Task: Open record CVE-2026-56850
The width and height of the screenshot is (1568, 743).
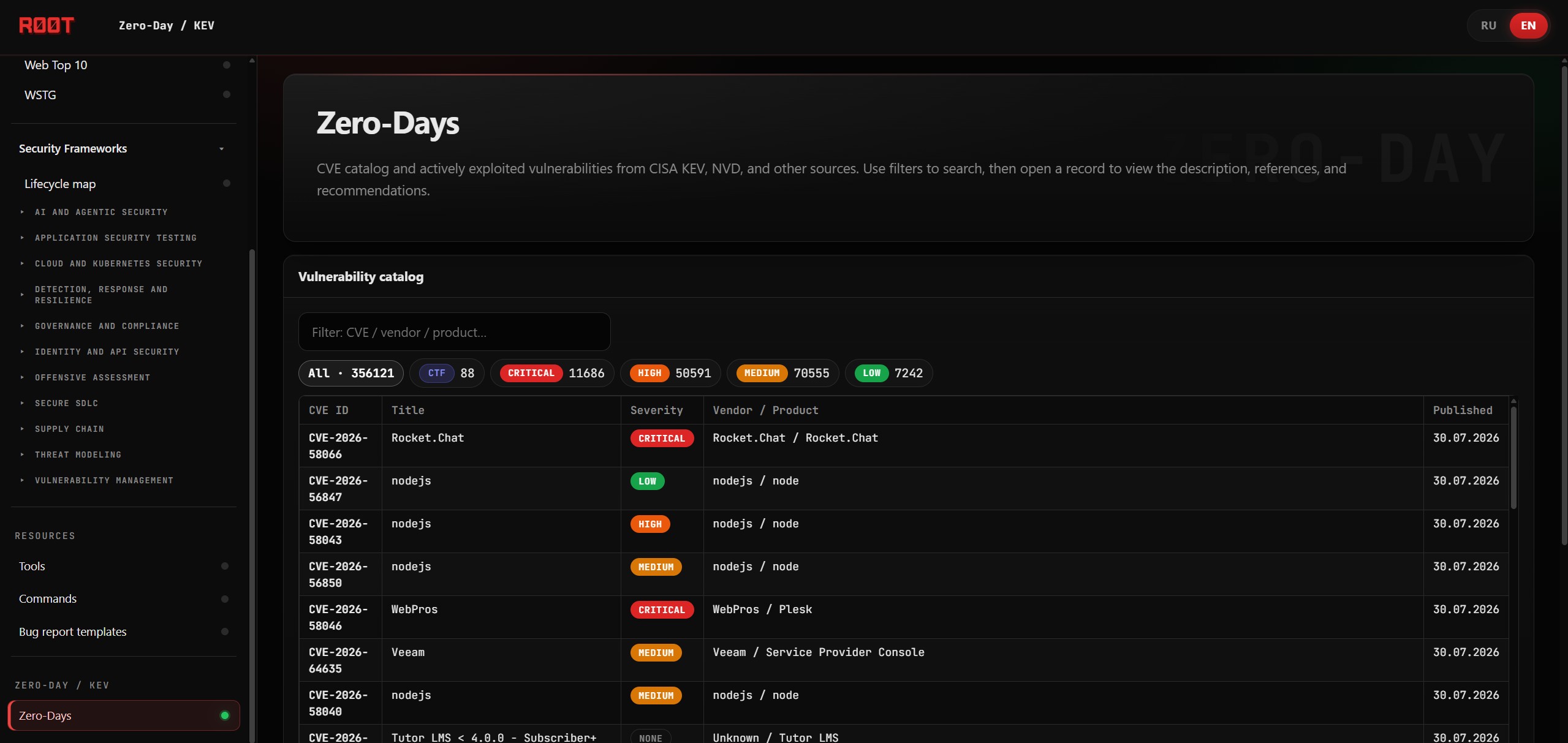Action: [338, 575]
